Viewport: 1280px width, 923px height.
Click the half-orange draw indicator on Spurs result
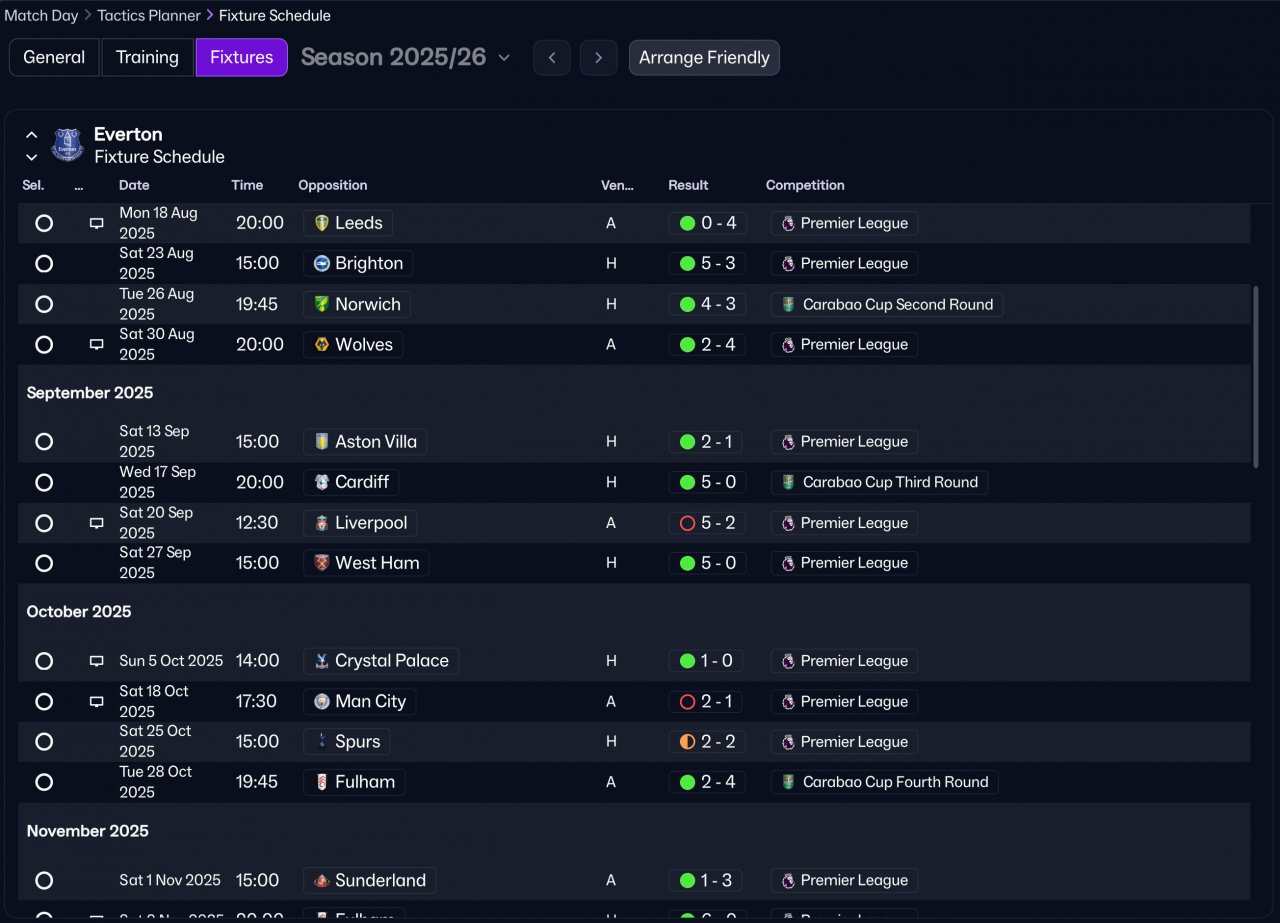(x=687, y=742)
